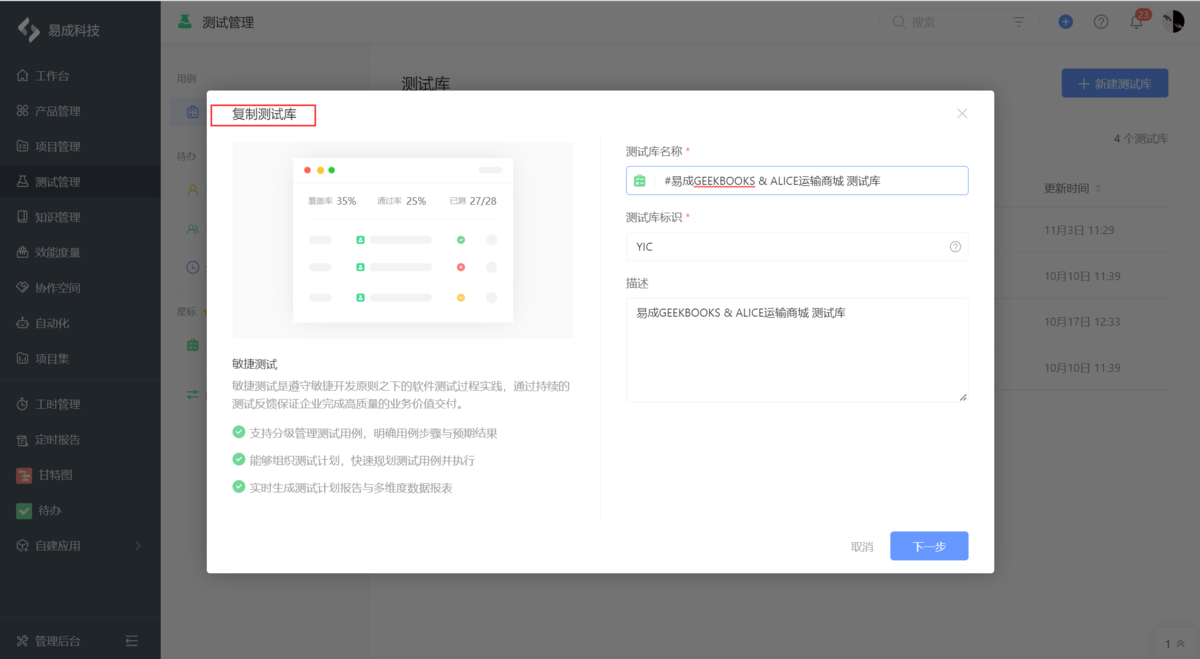
Task: Click the help question mark icon
Action: pyautogui.click(x=1101, y=21)
